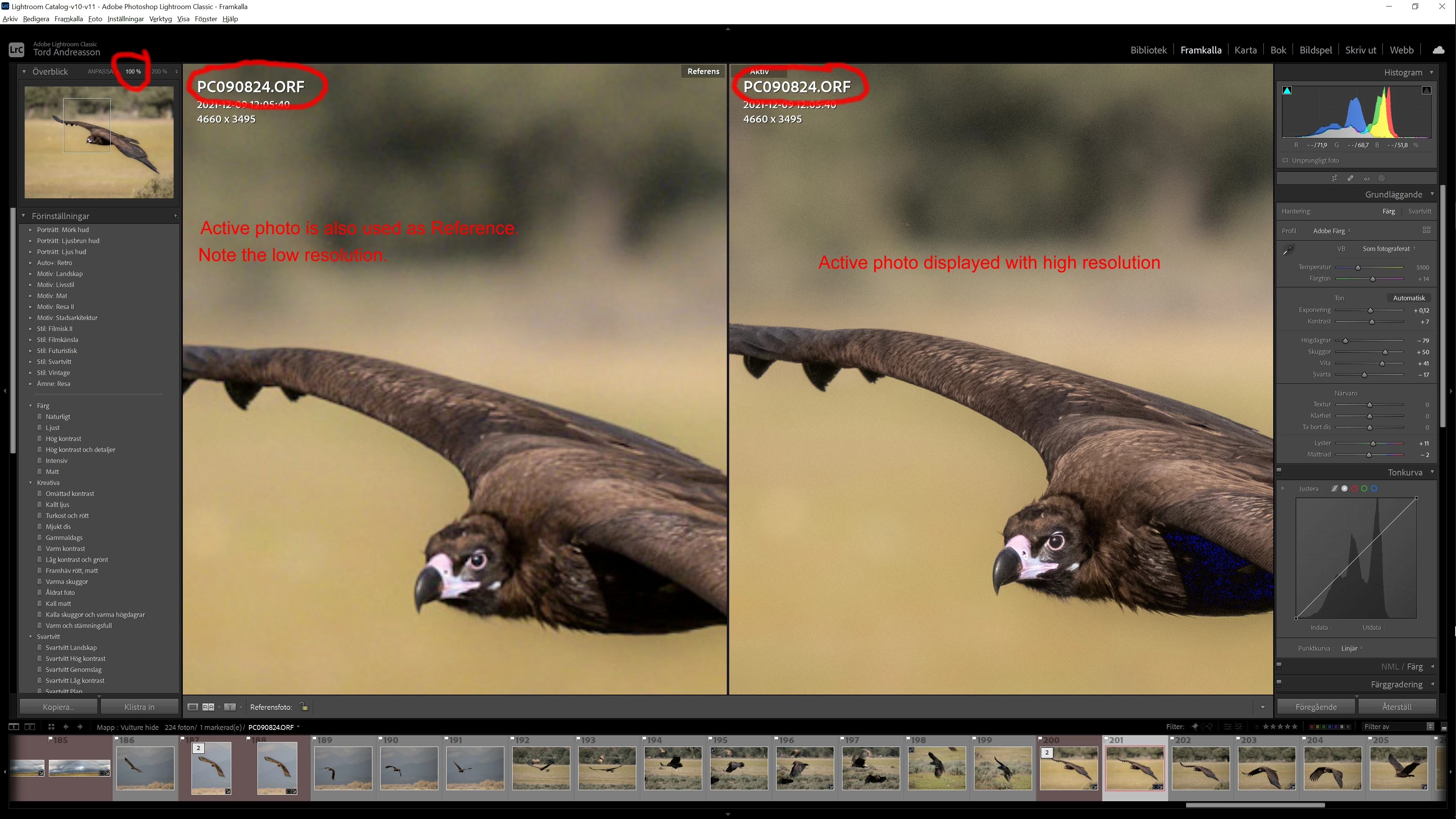
Task: Open the Framkalla menu
Action: (68, 19)
